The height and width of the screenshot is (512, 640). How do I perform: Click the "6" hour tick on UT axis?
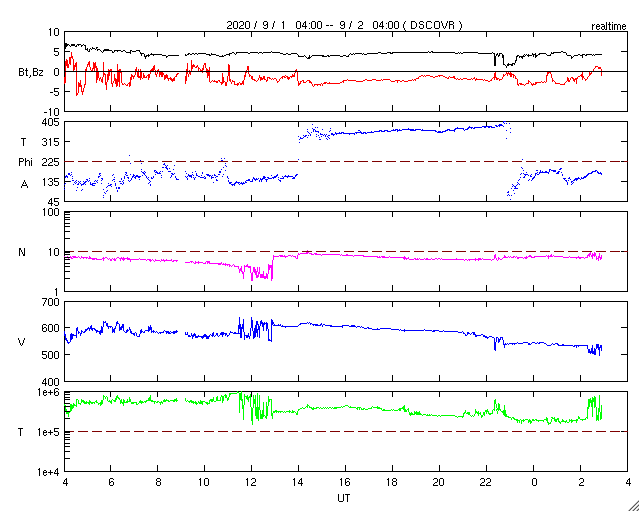click(x=111, y=483)
